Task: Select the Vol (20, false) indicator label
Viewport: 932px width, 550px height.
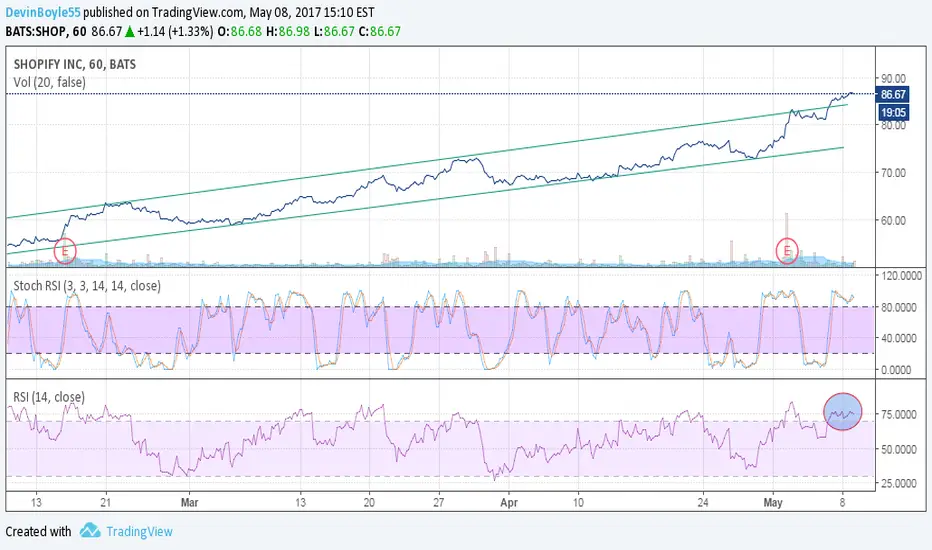Action: 49,82
